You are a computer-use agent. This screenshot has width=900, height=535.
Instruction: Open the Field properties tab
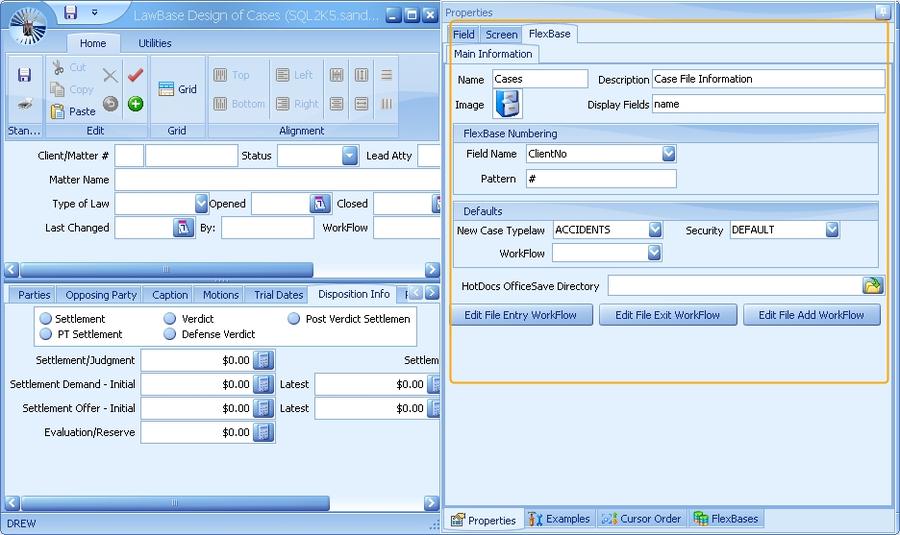coord(464,34)
